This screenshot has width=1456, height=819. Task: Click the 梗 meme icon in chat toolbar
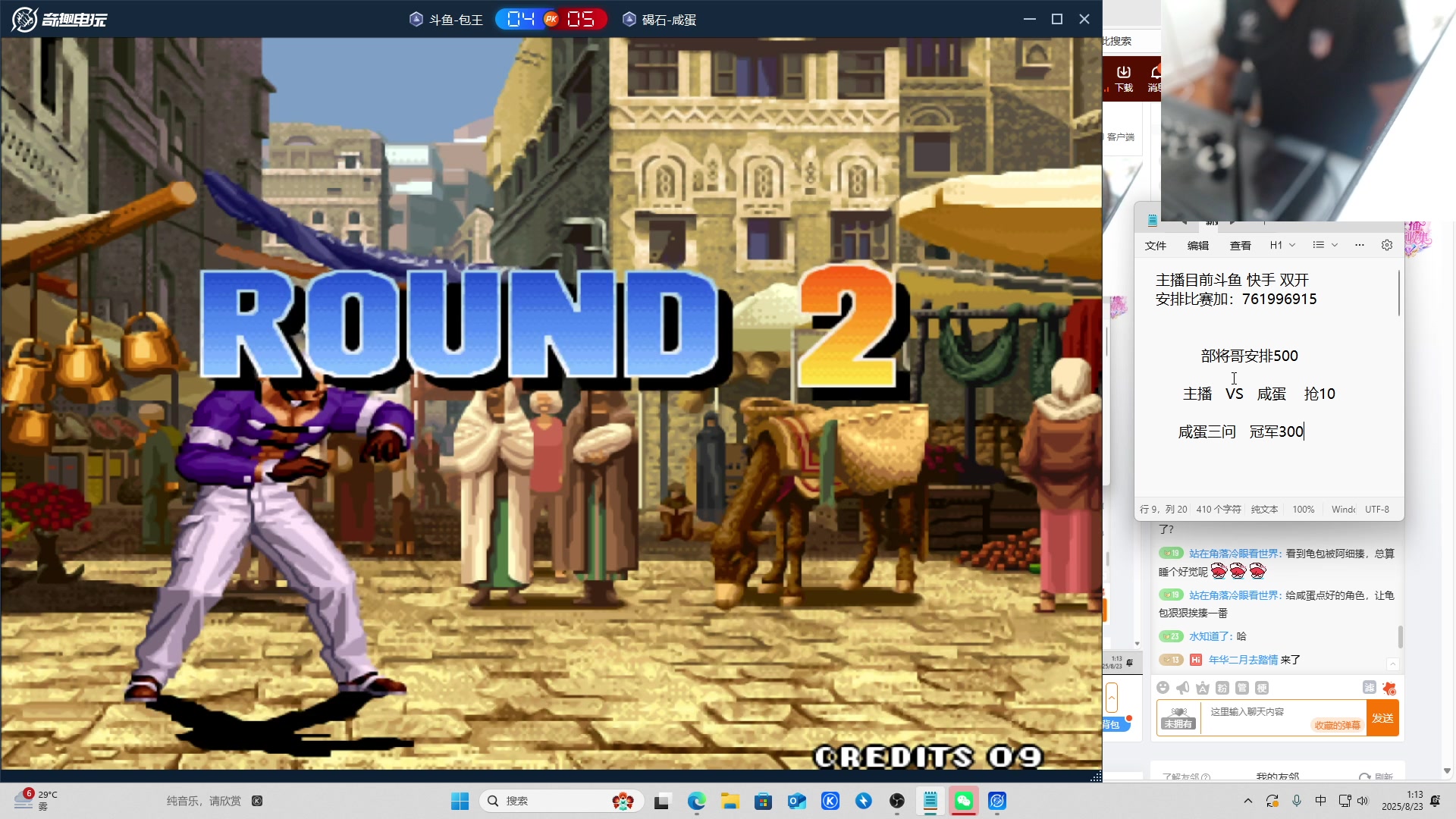click(1262, 688)
